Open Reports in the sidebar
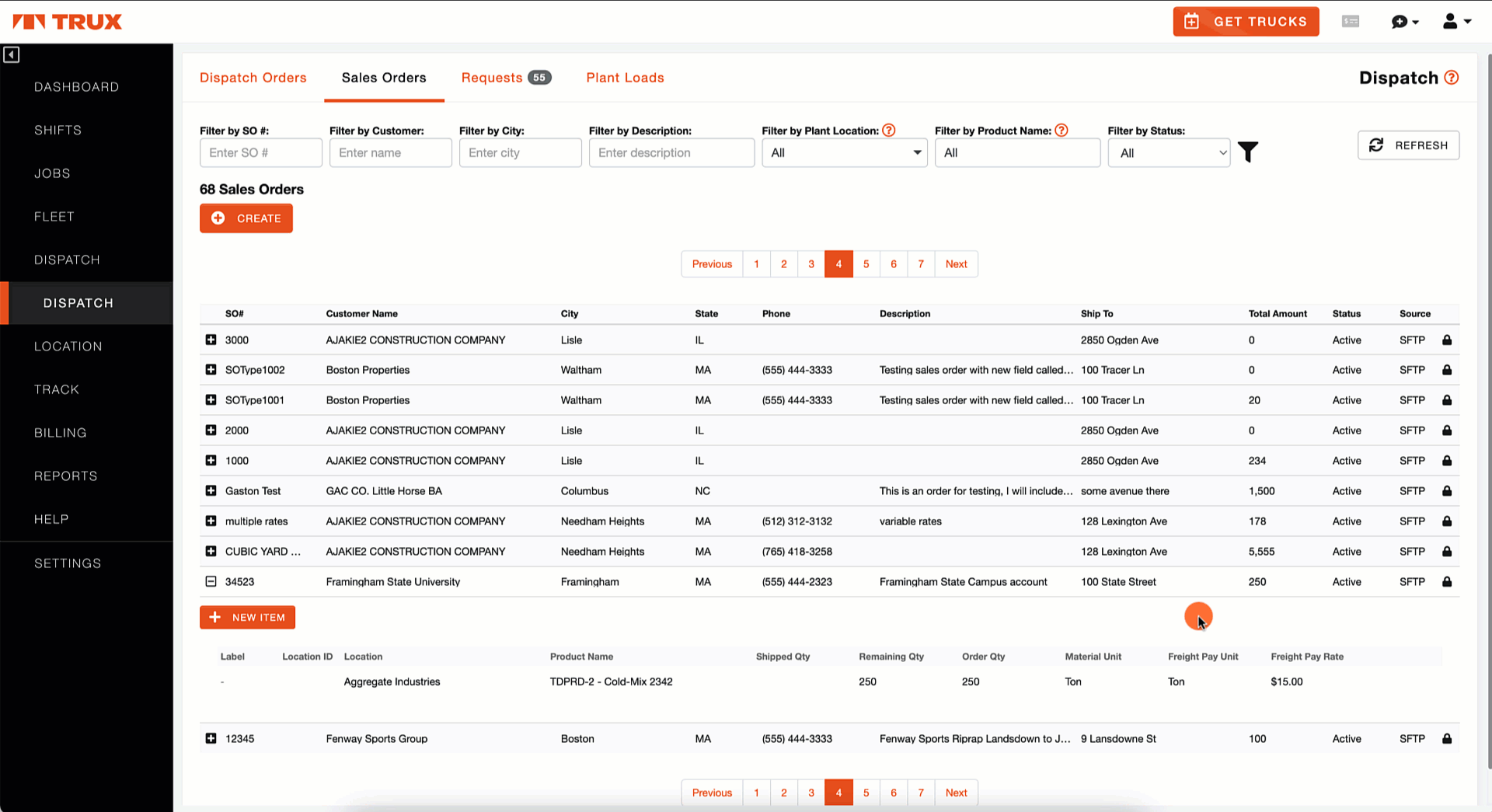The width and height of the screenshot is (1492, 812). [66, 476]
